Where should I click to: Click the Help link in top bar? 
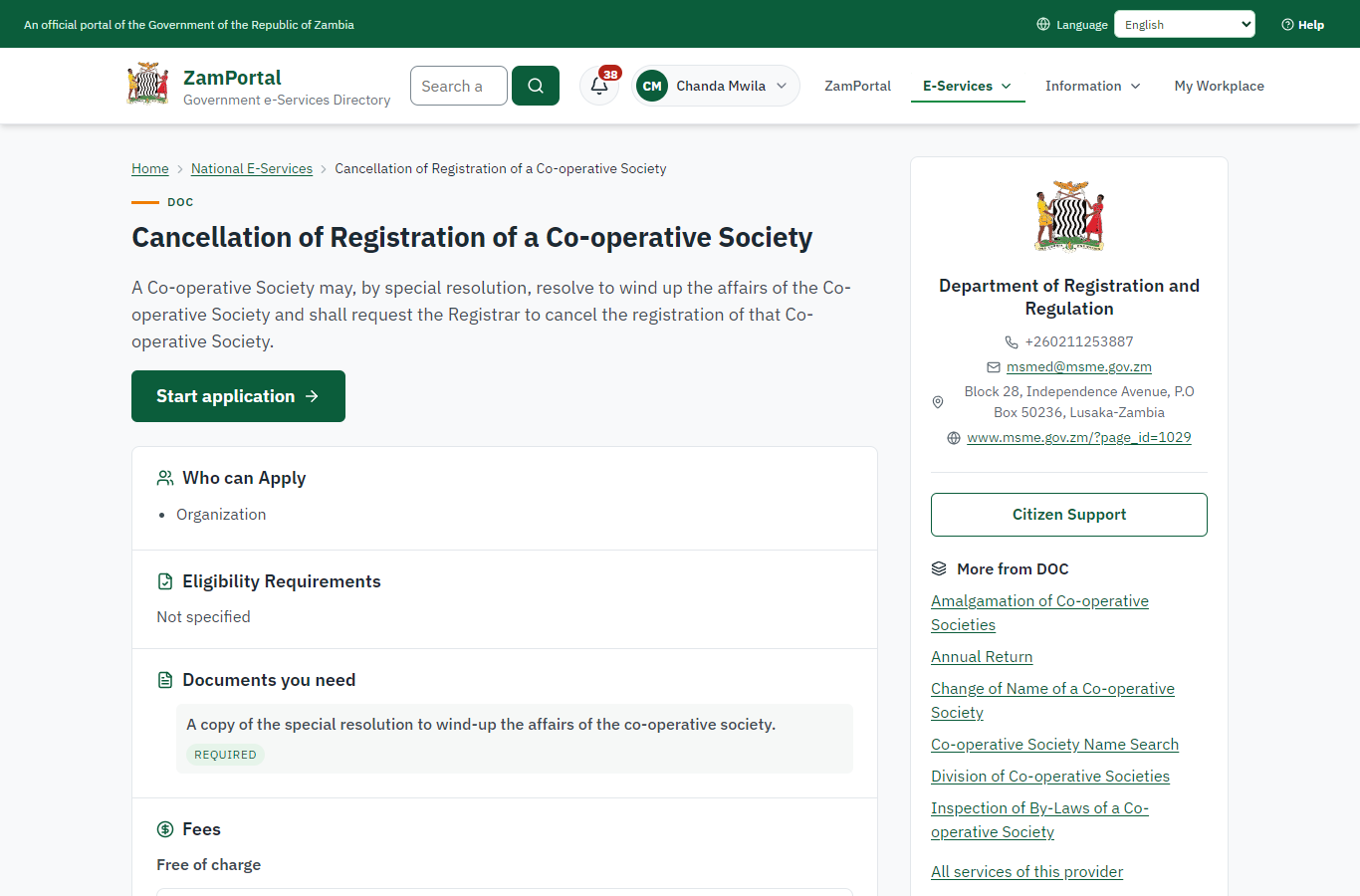pyautogui.click(x=1302, y=25)
